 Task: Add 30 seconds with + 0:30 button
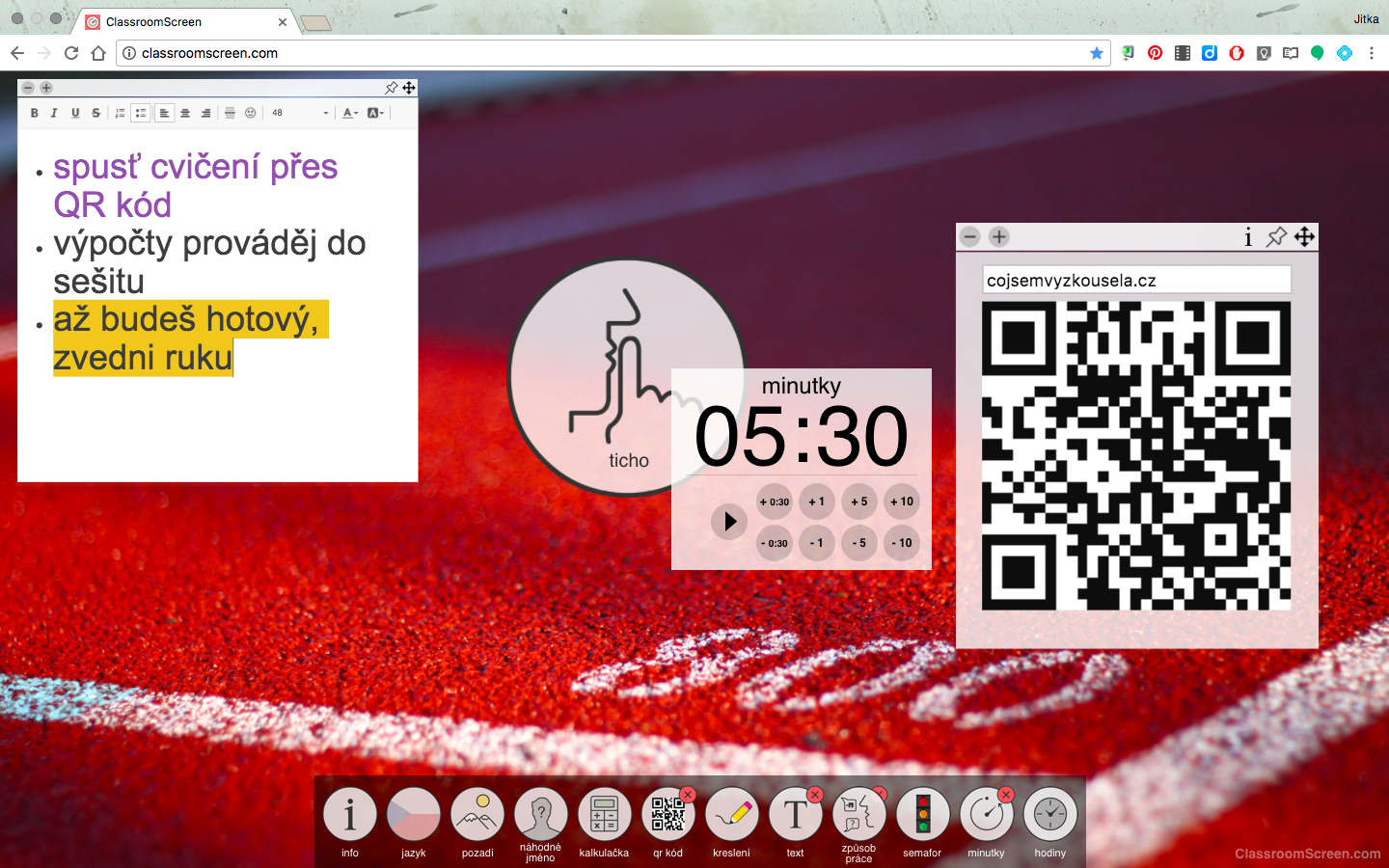(x=775, y=502)
